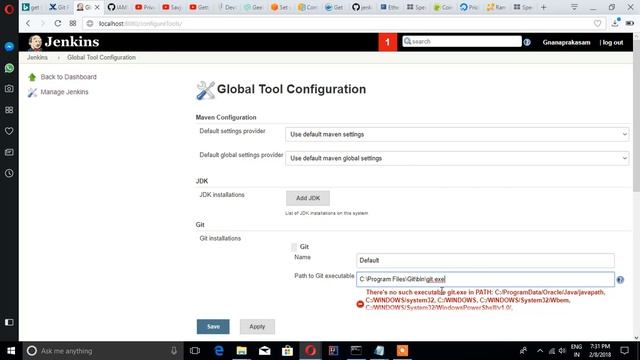Image resolution: width=640 pixels, height=360 pixels.
Task: Open File Explorer from the taskbar
Action: [x=242, y=351]
